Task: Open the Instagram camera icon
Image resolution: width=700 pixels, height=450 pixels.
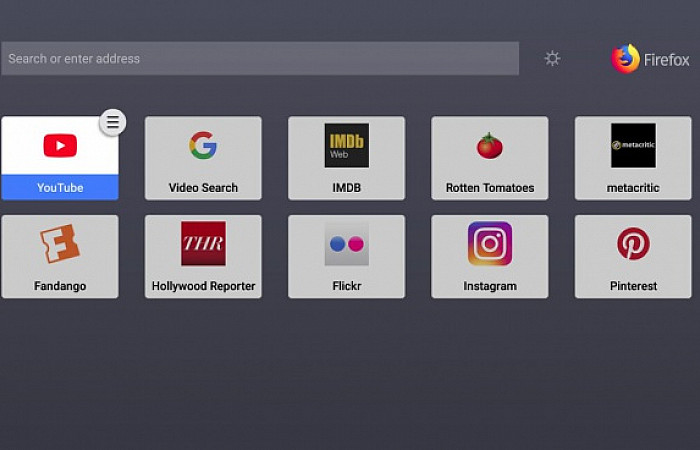Action: tap(489, 244)
